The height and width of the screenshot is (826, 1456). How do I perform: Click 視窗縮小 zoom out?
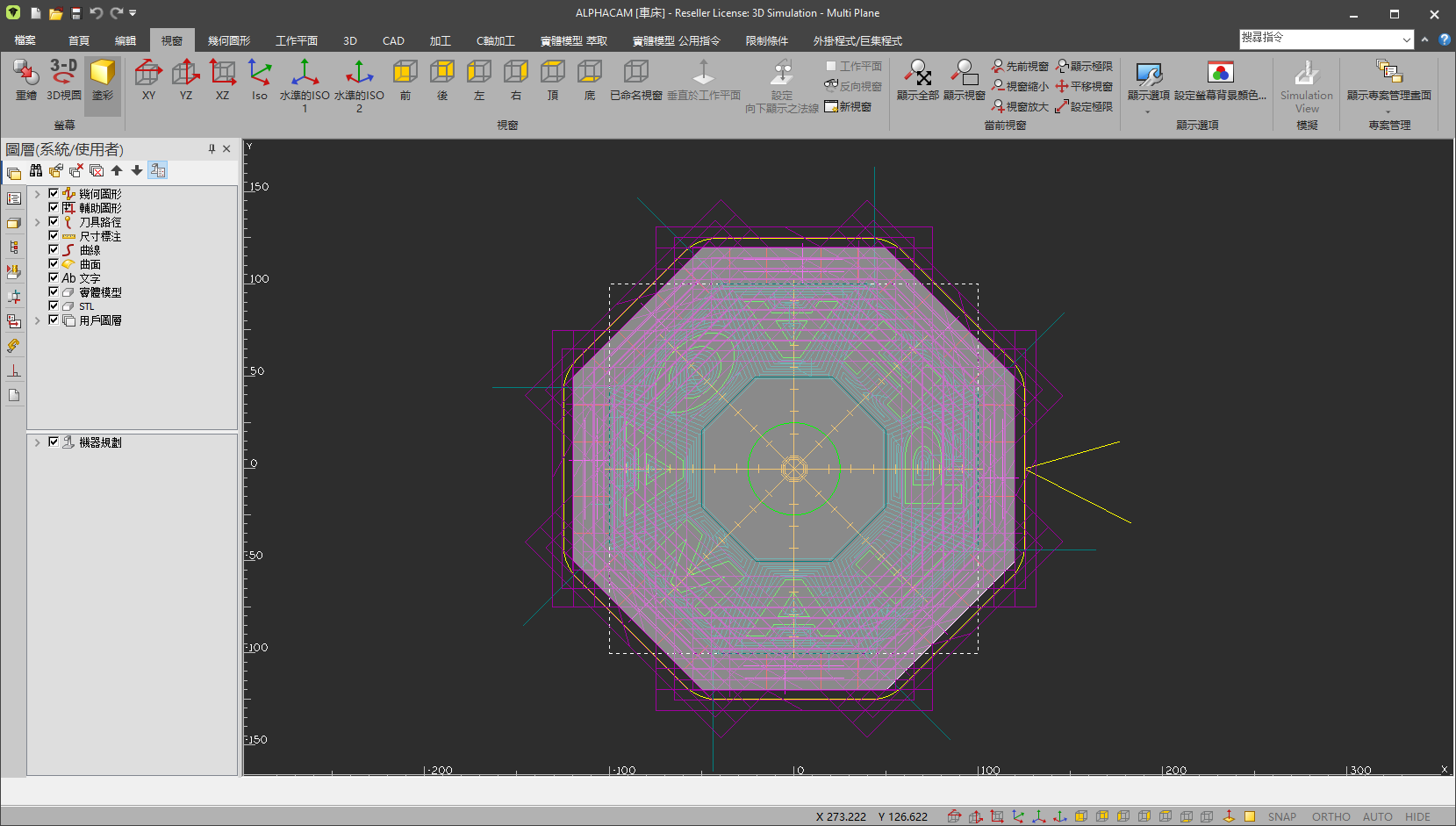[x=1020, y=86]
